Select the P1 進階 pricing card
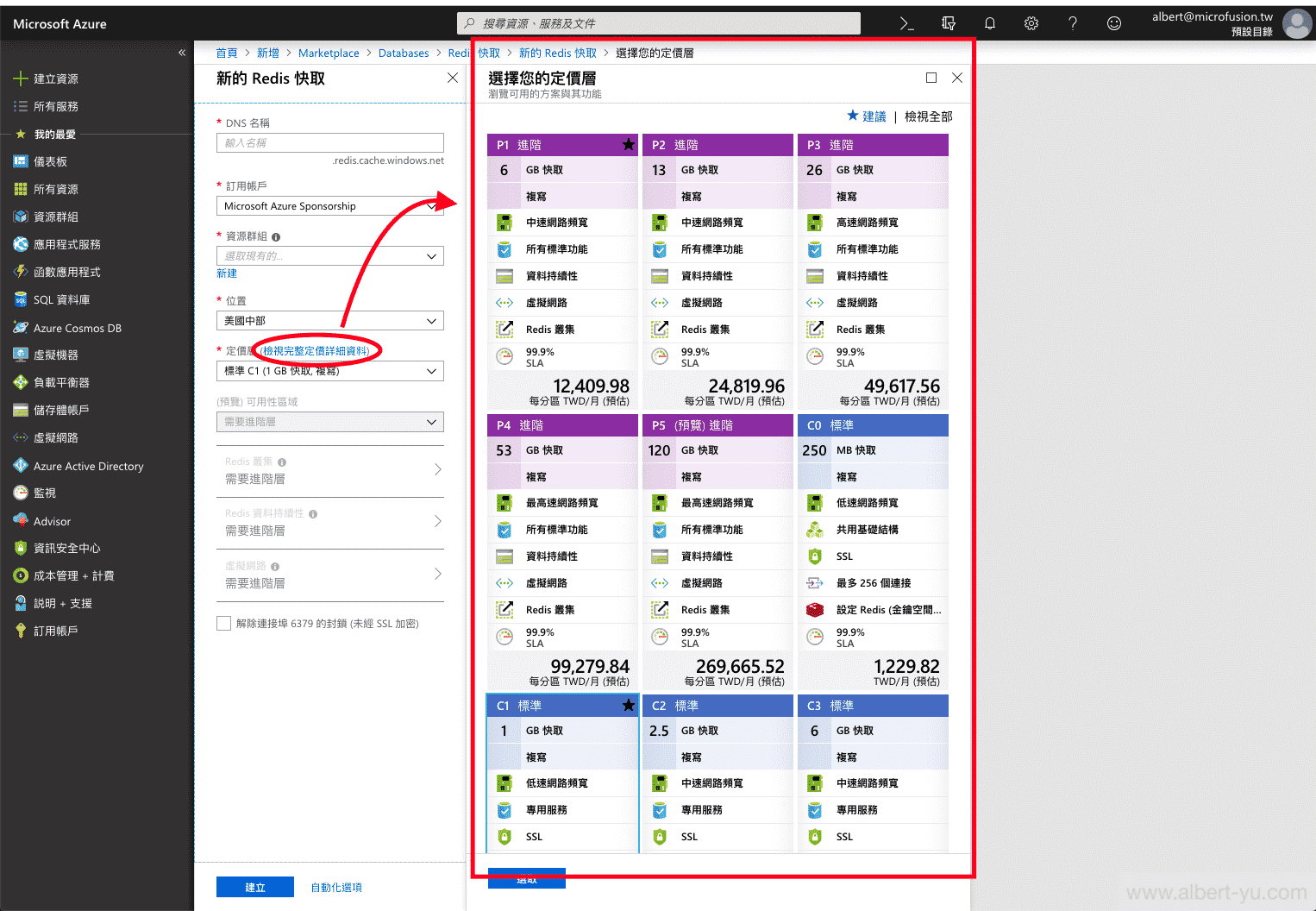The width and height of the screenshot is (1316, 911). point(562,272)
